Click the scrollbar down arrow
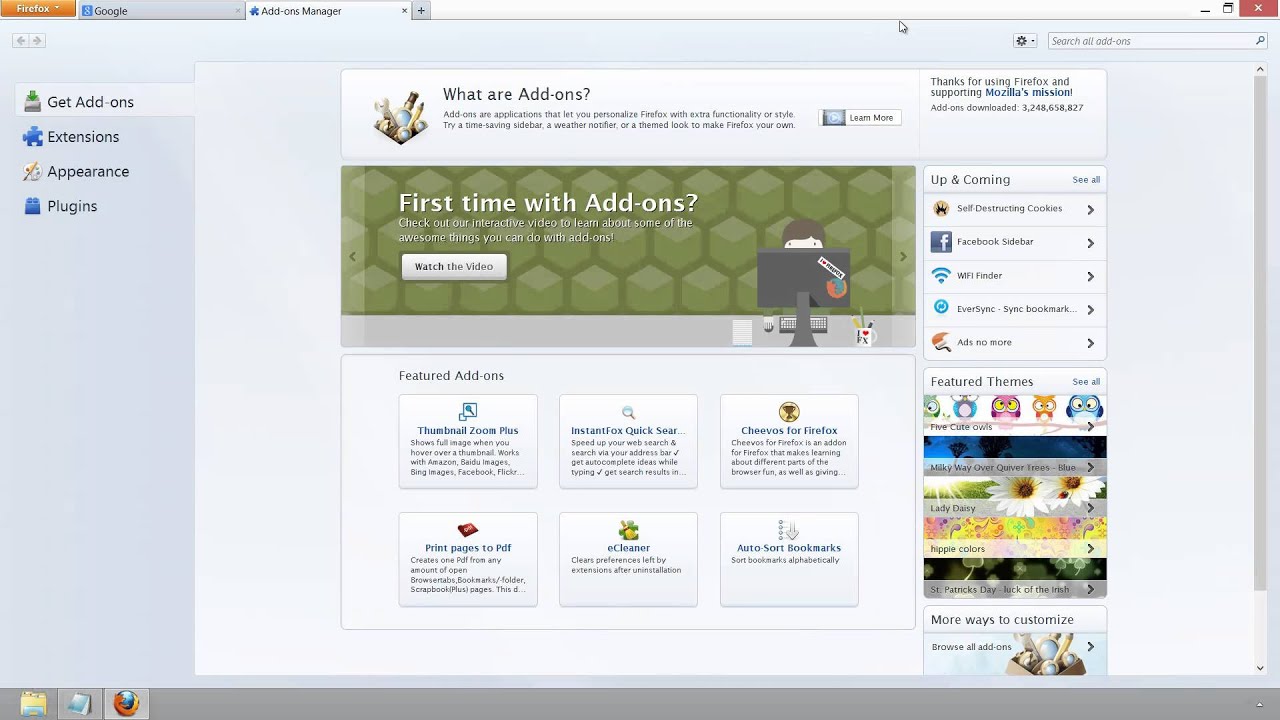This screenshot has width=1280, height=720. click(1261, 668)
